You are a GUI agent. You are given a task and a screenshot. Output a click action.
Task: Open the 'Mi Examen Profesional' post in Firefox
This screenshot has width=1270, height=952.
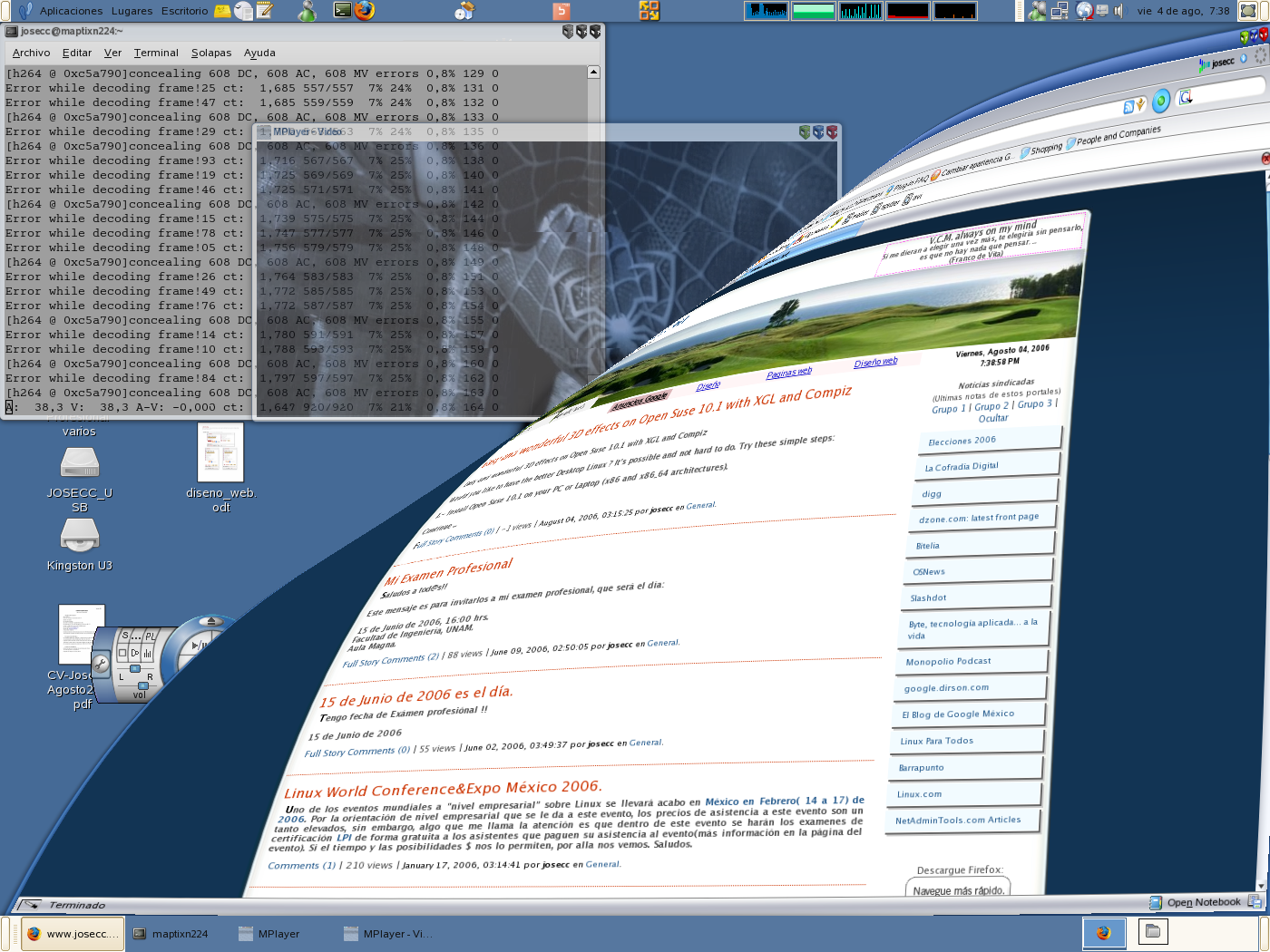click(x=448, y=572)
